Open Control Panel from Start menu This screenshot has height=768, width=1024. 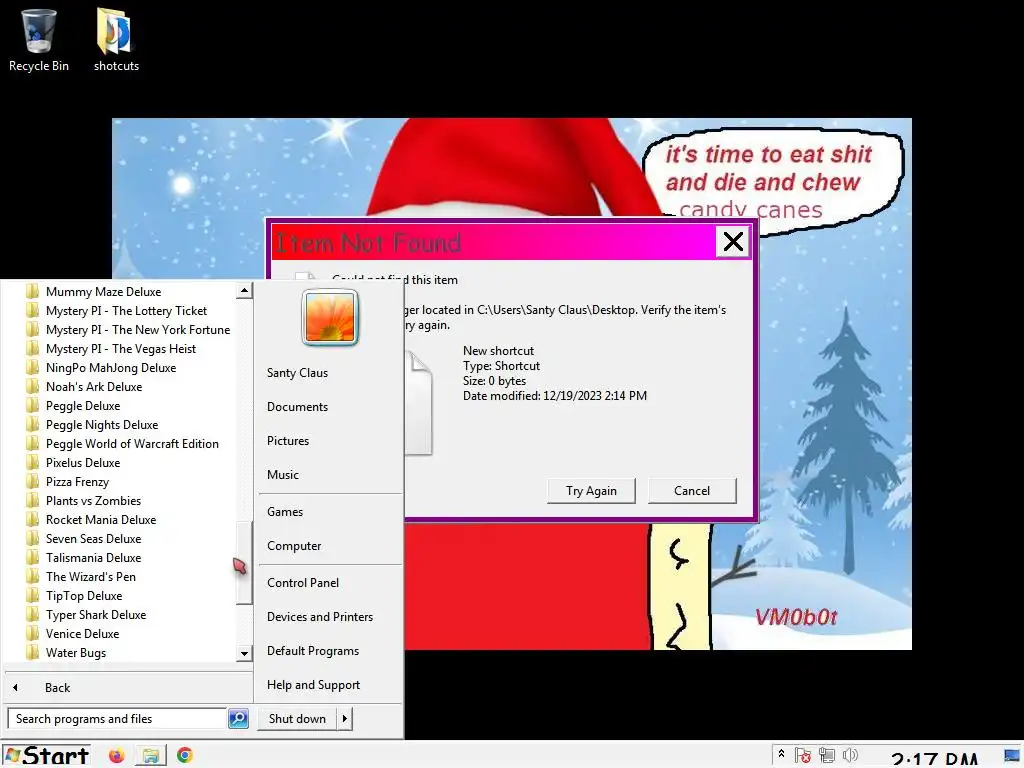pos(303,583)
